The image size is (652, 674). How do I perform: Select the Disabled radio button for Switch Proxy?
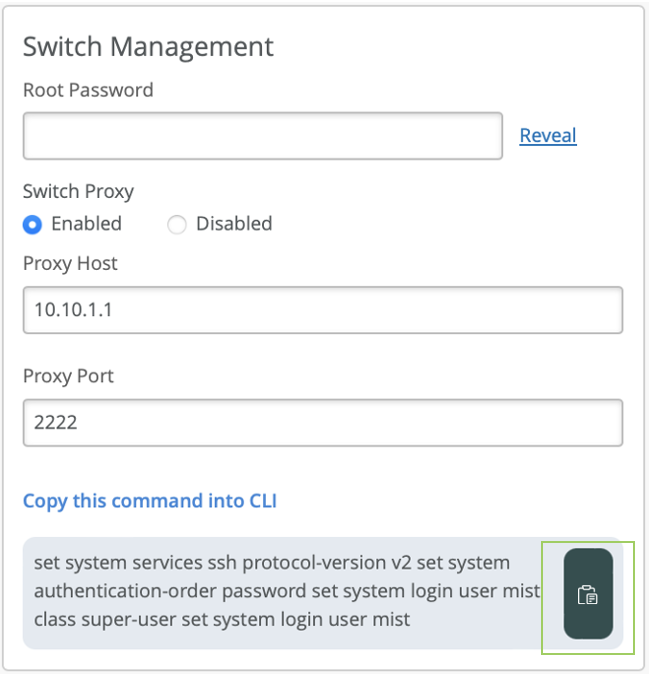[x=177, y=224]
